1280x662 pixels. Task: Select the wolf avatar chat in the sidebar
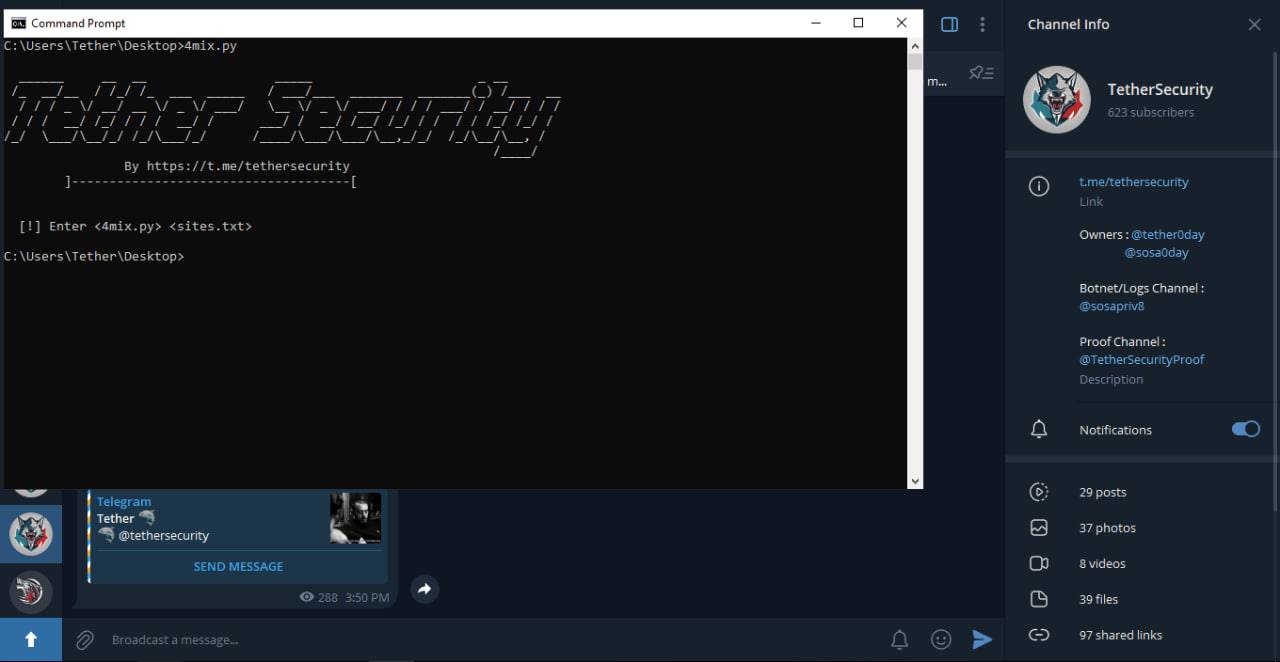pyautogui.click(x=31, y=534)
